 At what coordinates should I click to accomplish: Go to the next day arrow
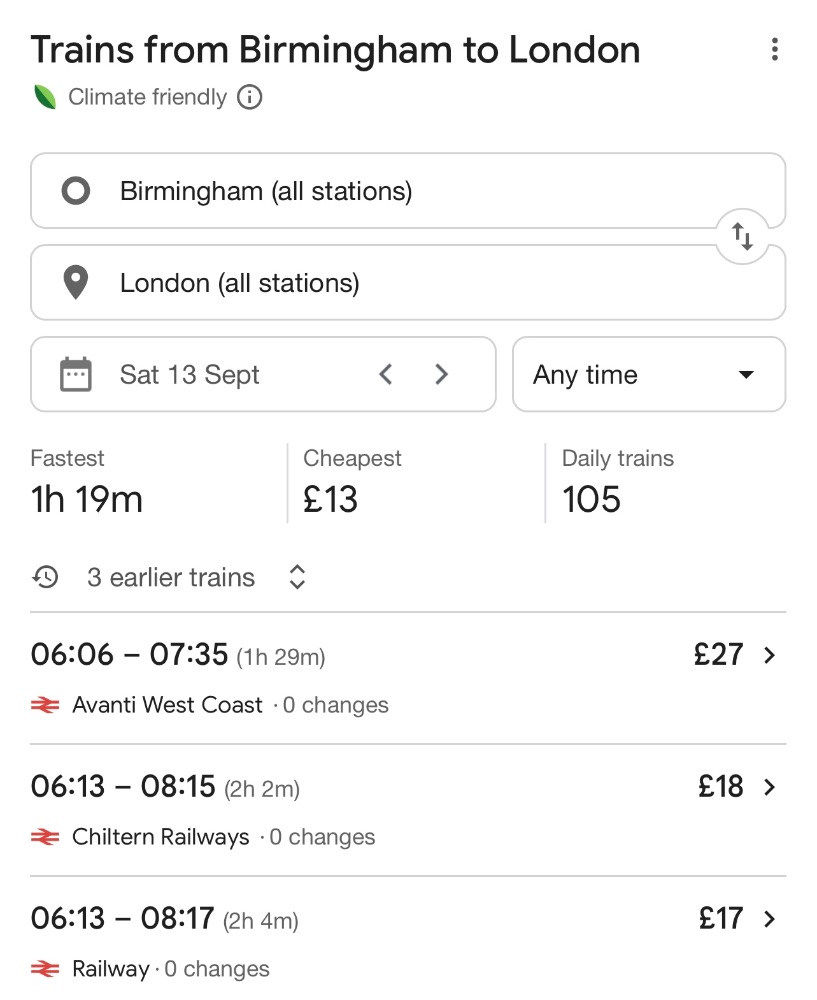tap(441, 374)
